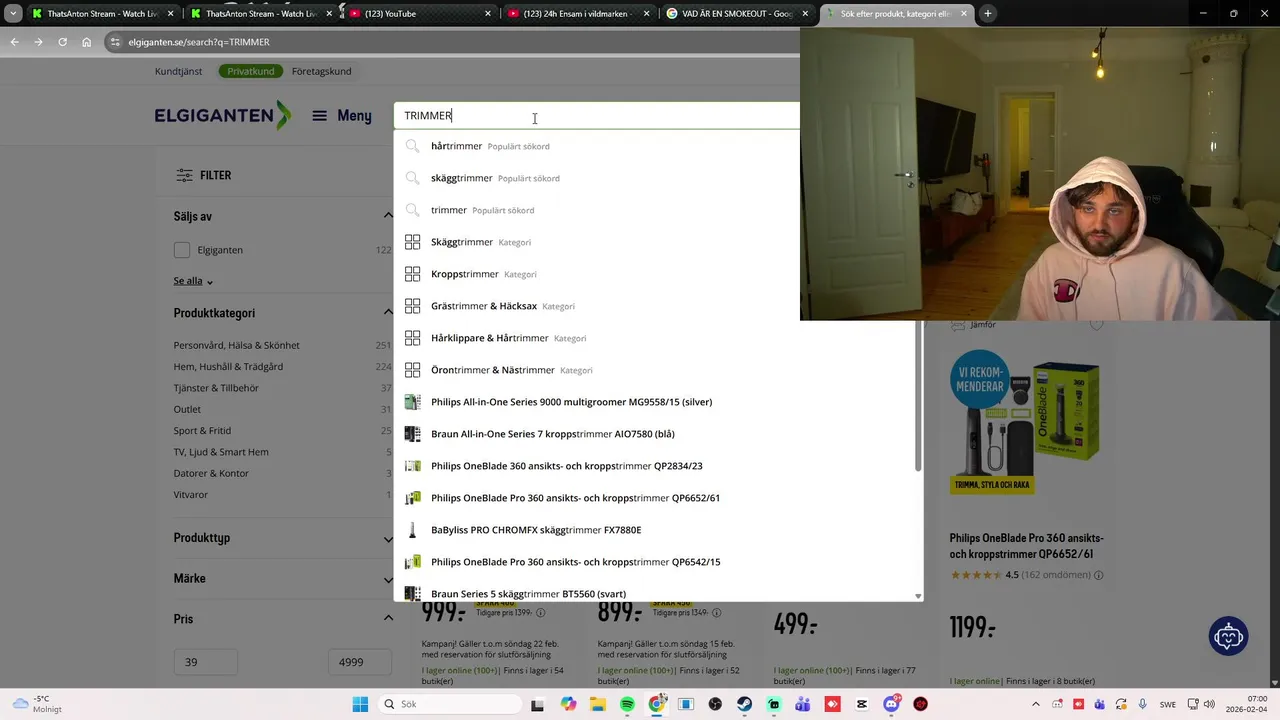The image size is (1280, 720).
Task: Collapse the Pris filter section
Action: pos(388,619)
